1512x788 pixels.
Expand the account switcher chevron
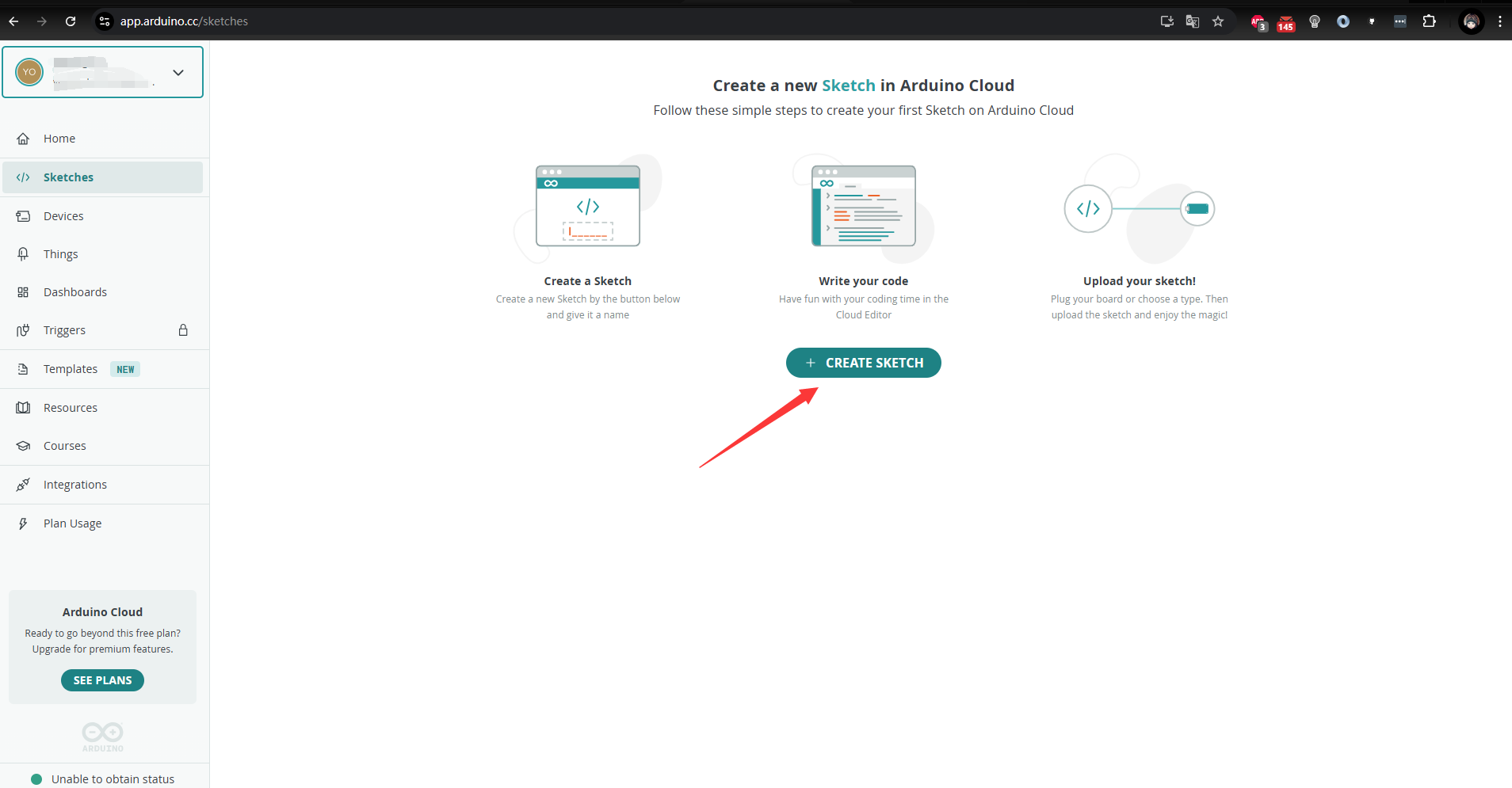tap(178, 72)
